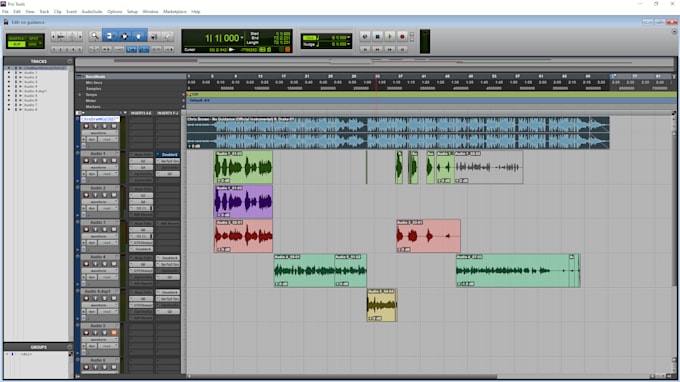The image size is (680, 382).
Task: Select Audio 7 in Tracks list
Action: click(30, 105)
